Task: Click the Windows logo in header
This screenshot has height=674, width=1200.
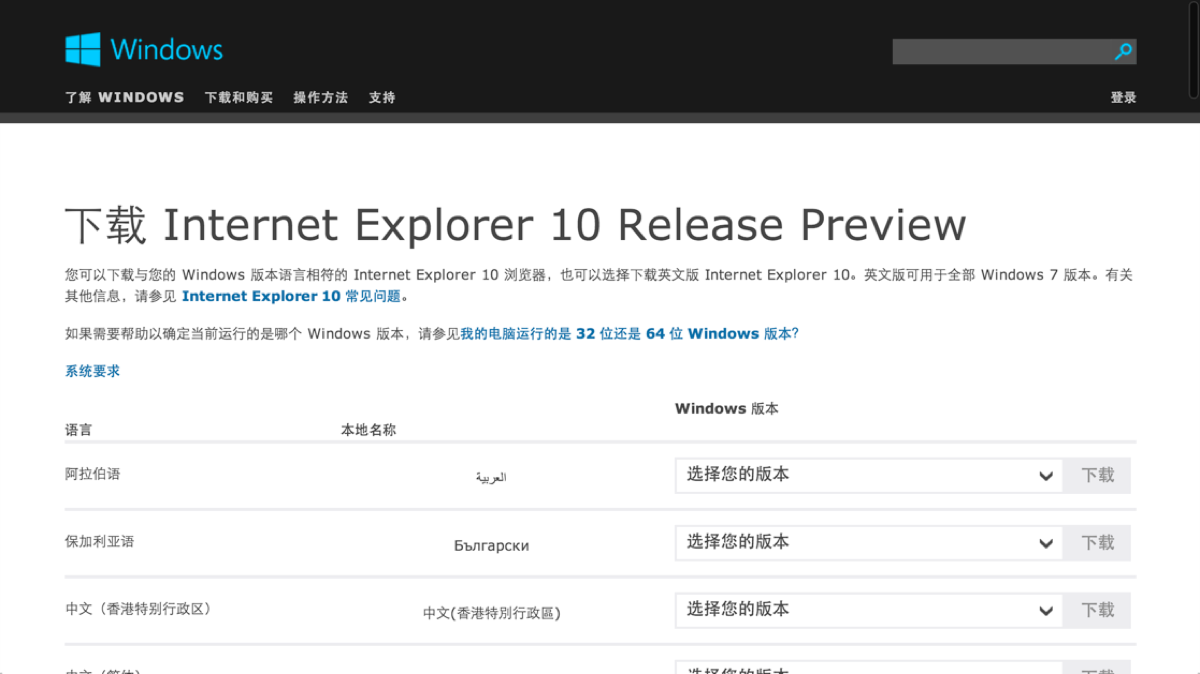Action: point(144,49)
